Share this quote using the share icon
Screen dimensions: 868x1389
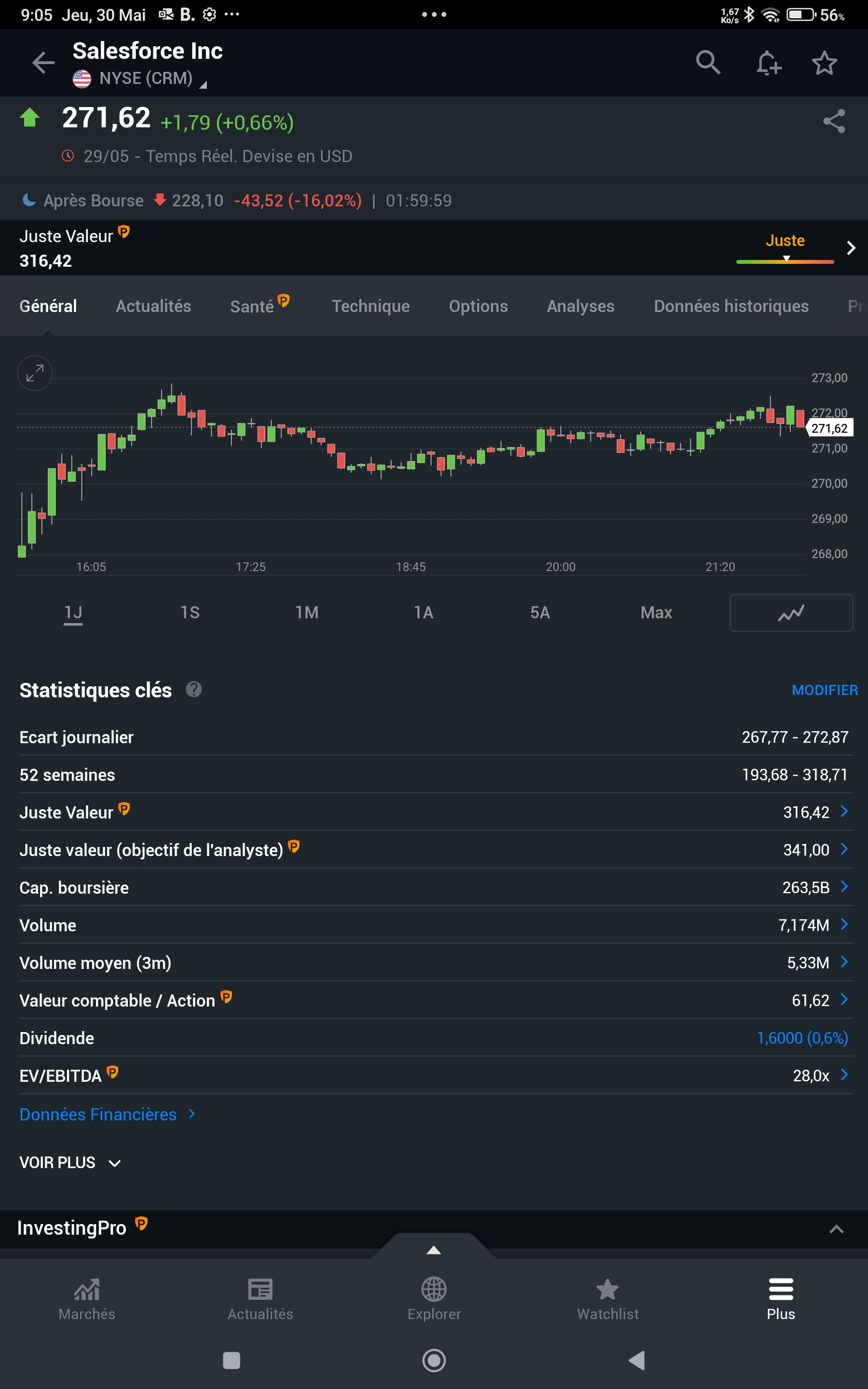[x=834, y=121]
